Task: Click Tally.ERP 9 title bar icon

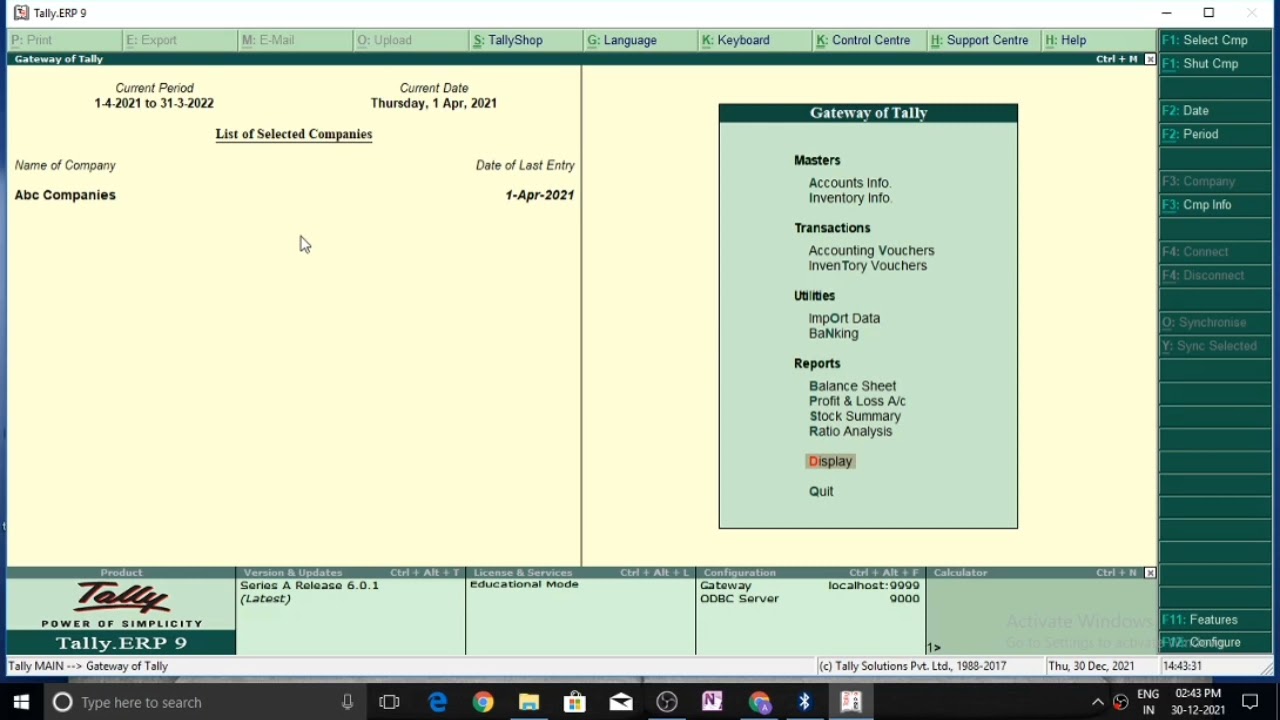Action: tap(21, 13)
